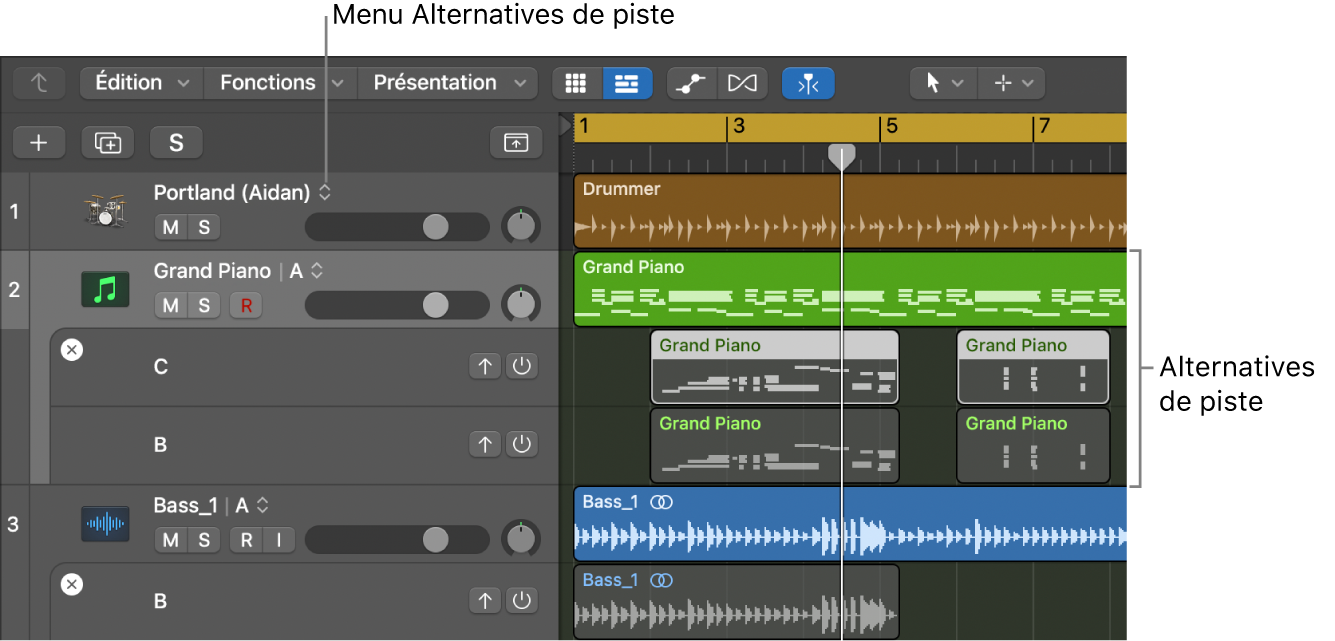The width and height of the screenshot is (1335, 641).
Task: Click the Bass_1 volume slider
Action: tap(397, 540)
